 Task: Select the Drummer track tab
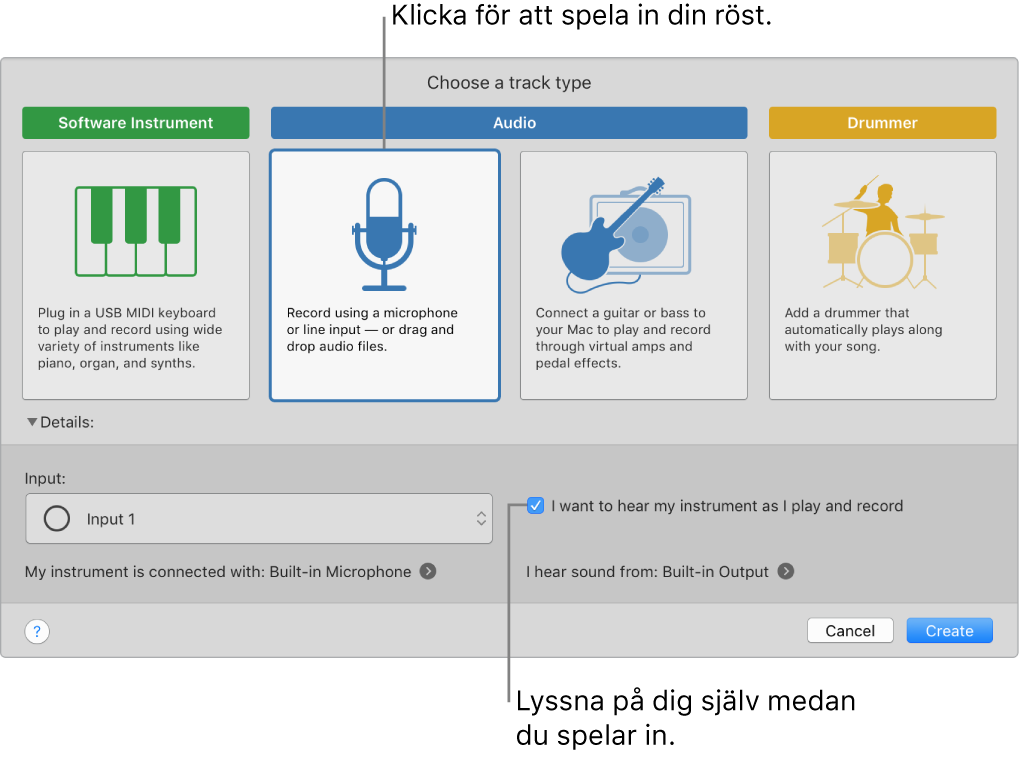tap(881, 122)
